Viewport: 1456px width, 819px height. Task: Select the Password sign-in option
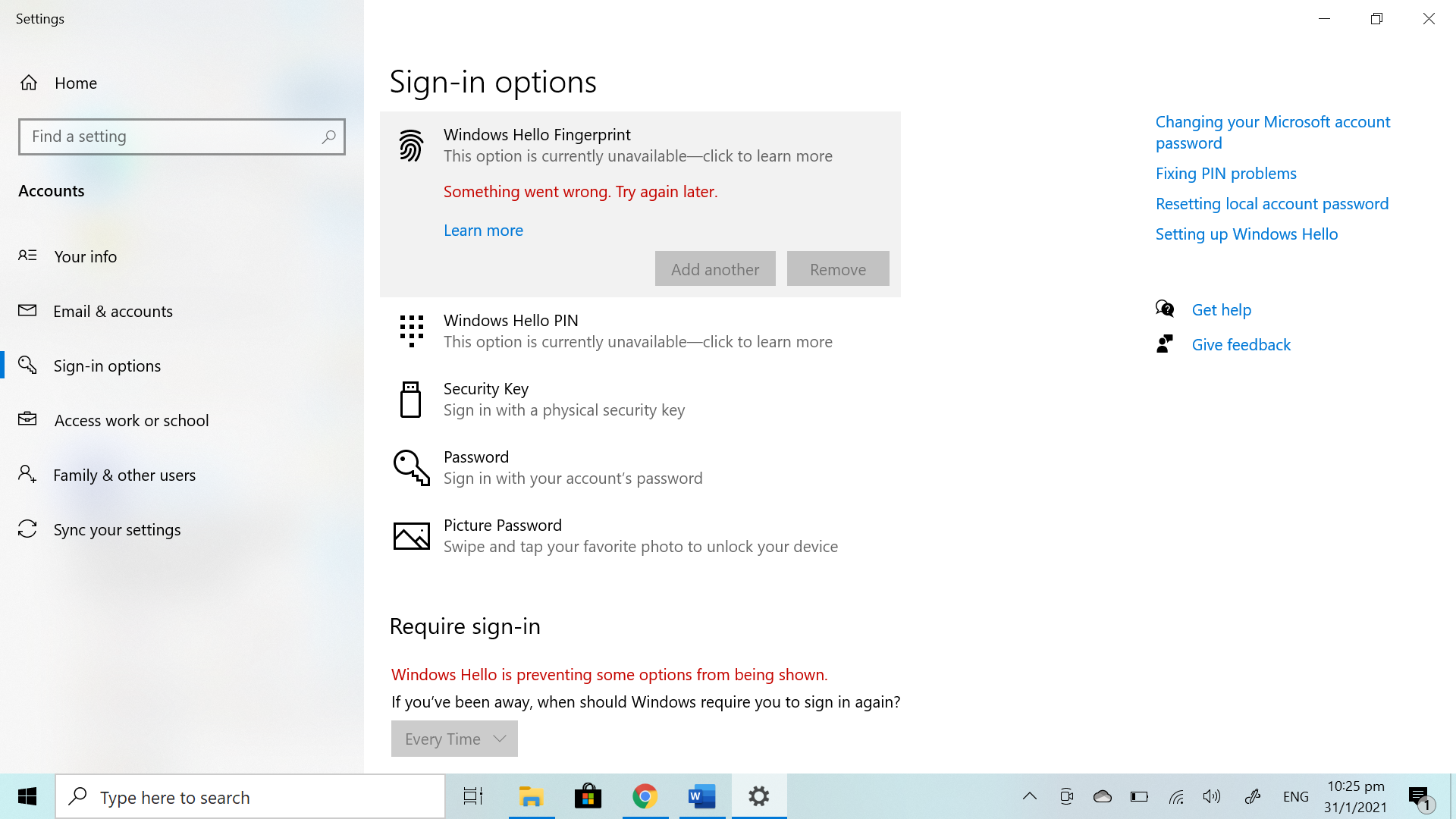[x=640, y=467]
